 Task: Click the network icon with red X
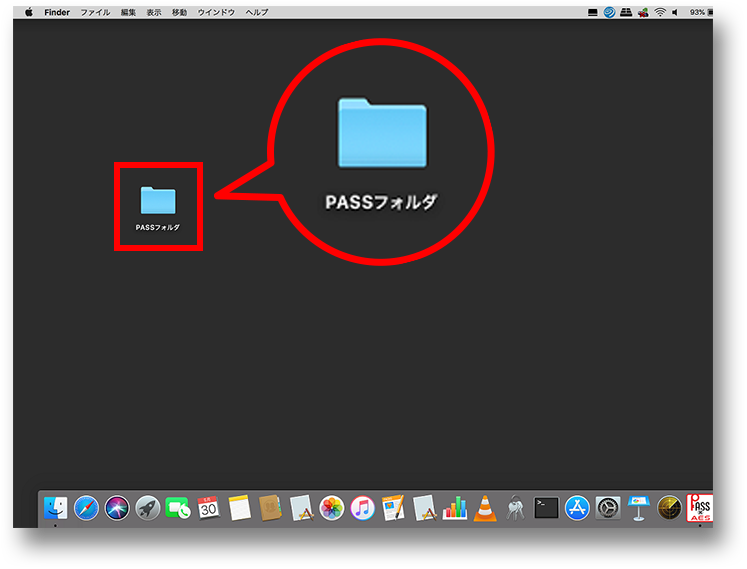643,12
